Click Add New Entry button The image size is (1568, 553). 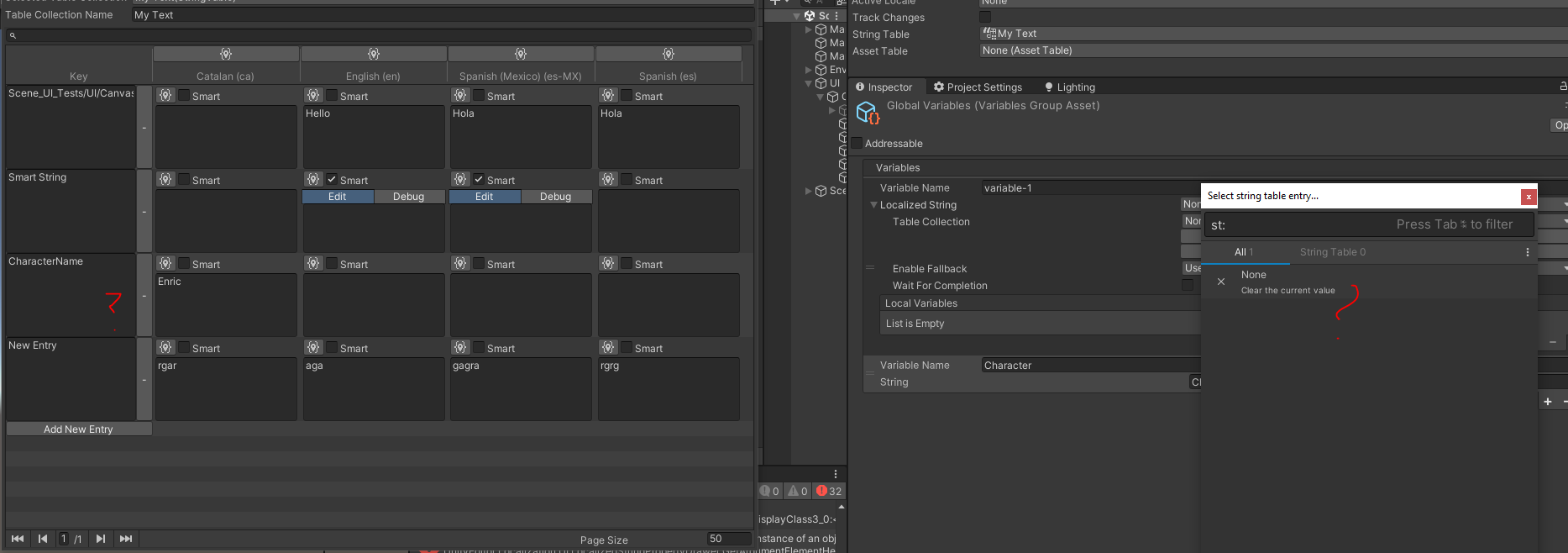tap(78, 429)
